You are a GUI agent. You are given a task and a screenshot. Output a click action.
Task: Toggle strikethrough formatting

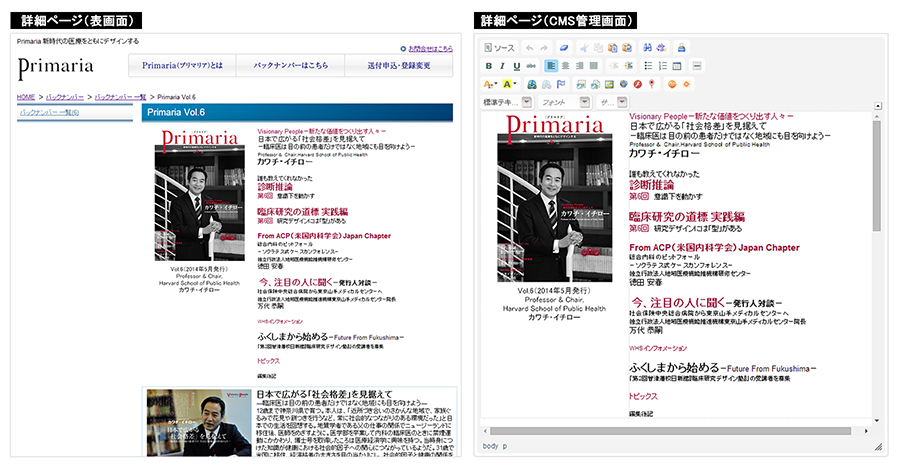[x=531, y=66]
